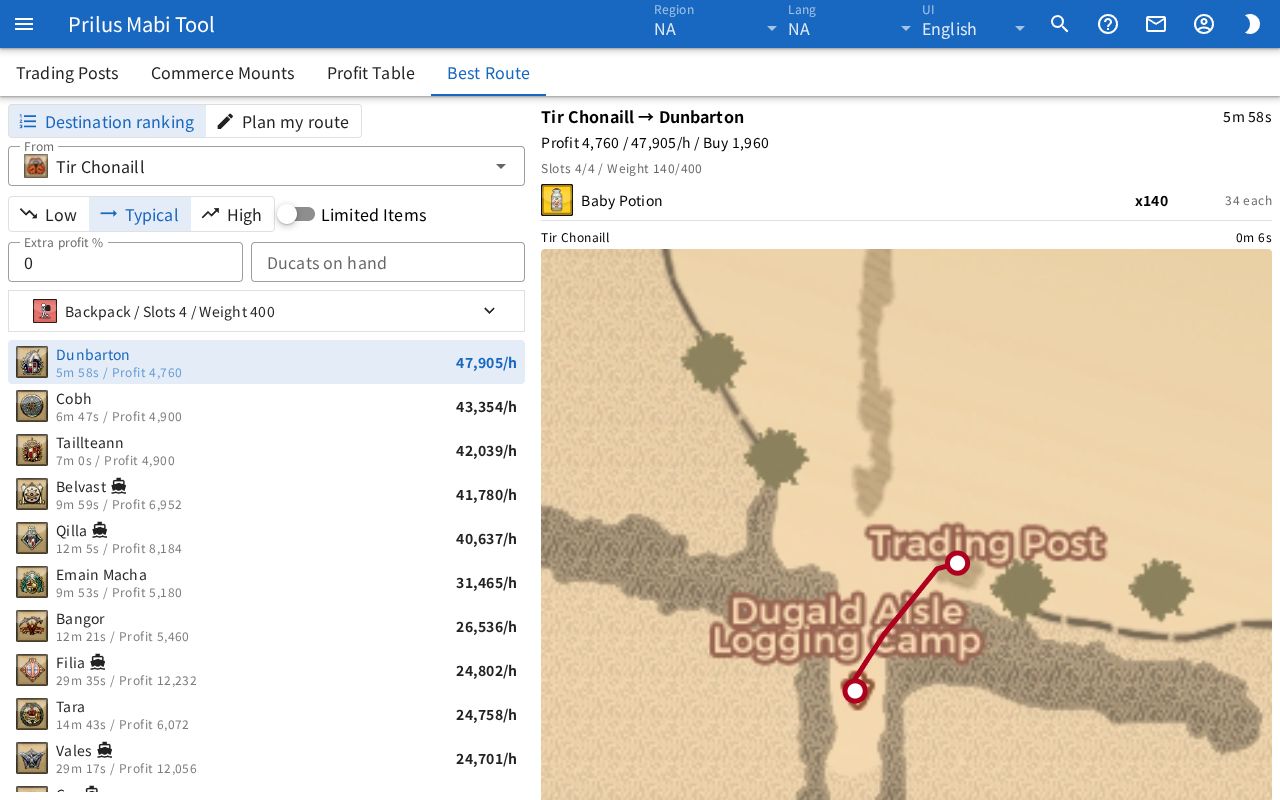
Task: Click the ship icon next to Belvast
Action: (119, 486)
